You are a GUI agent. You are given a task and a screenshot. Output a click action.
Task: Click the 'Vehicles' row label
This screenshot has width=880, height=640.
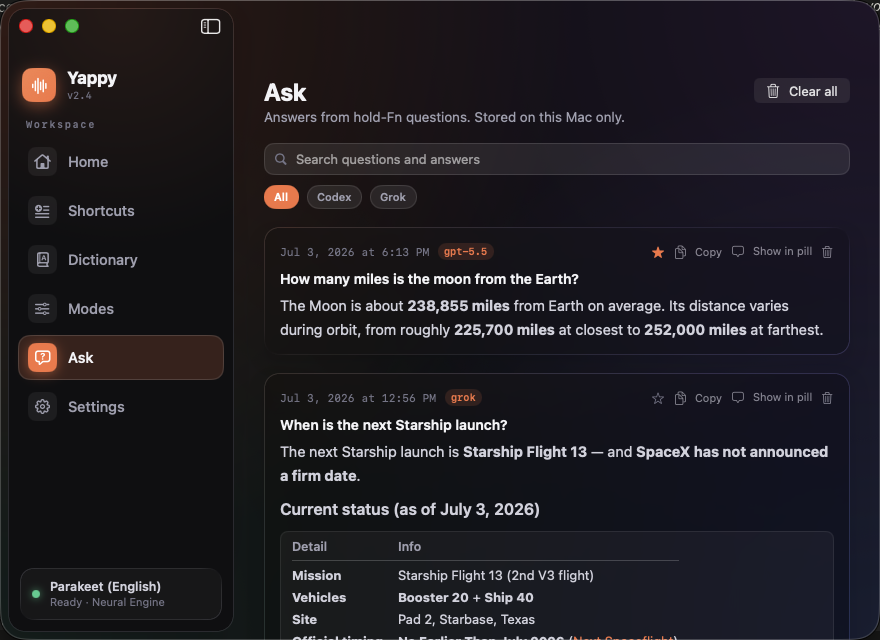tap(319, 597)
